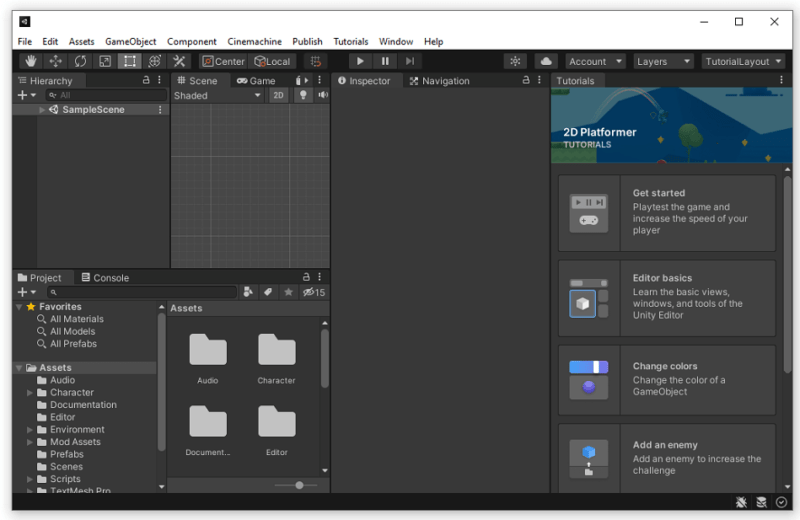This screenshot has height=520, width=800.
Task: Select the Rect tool
Action: 130,61
